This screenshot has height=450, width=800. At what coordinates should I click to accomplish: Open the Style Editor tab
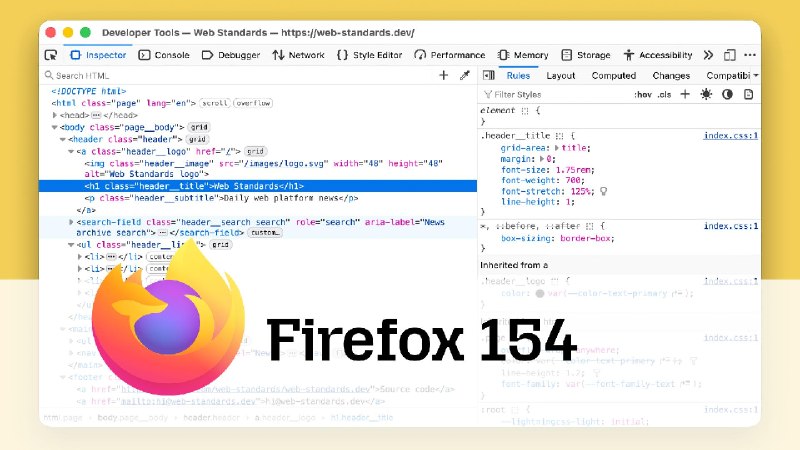coord(369,55)
